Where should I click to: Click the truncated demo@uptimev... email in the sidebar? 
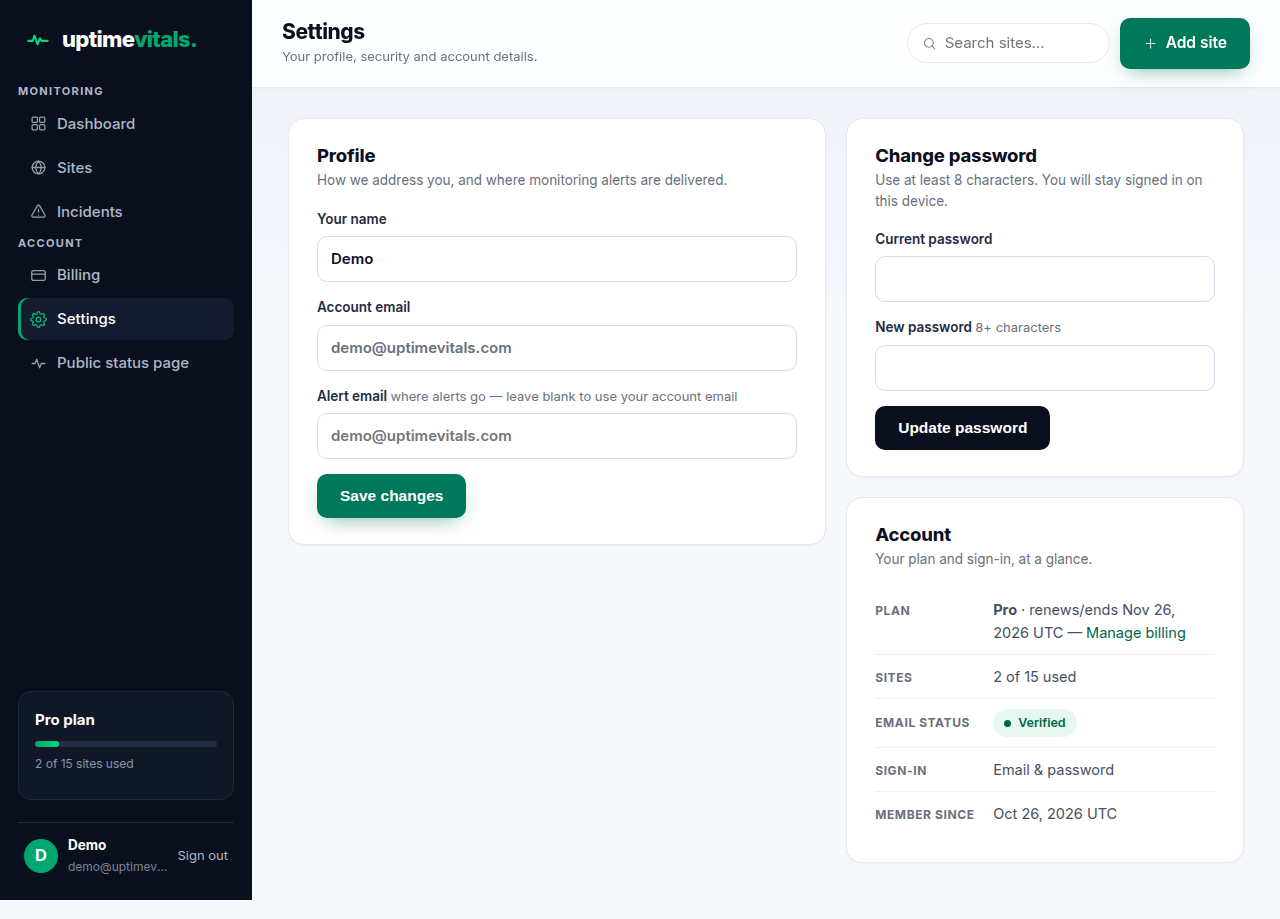[x=118, y=867]
